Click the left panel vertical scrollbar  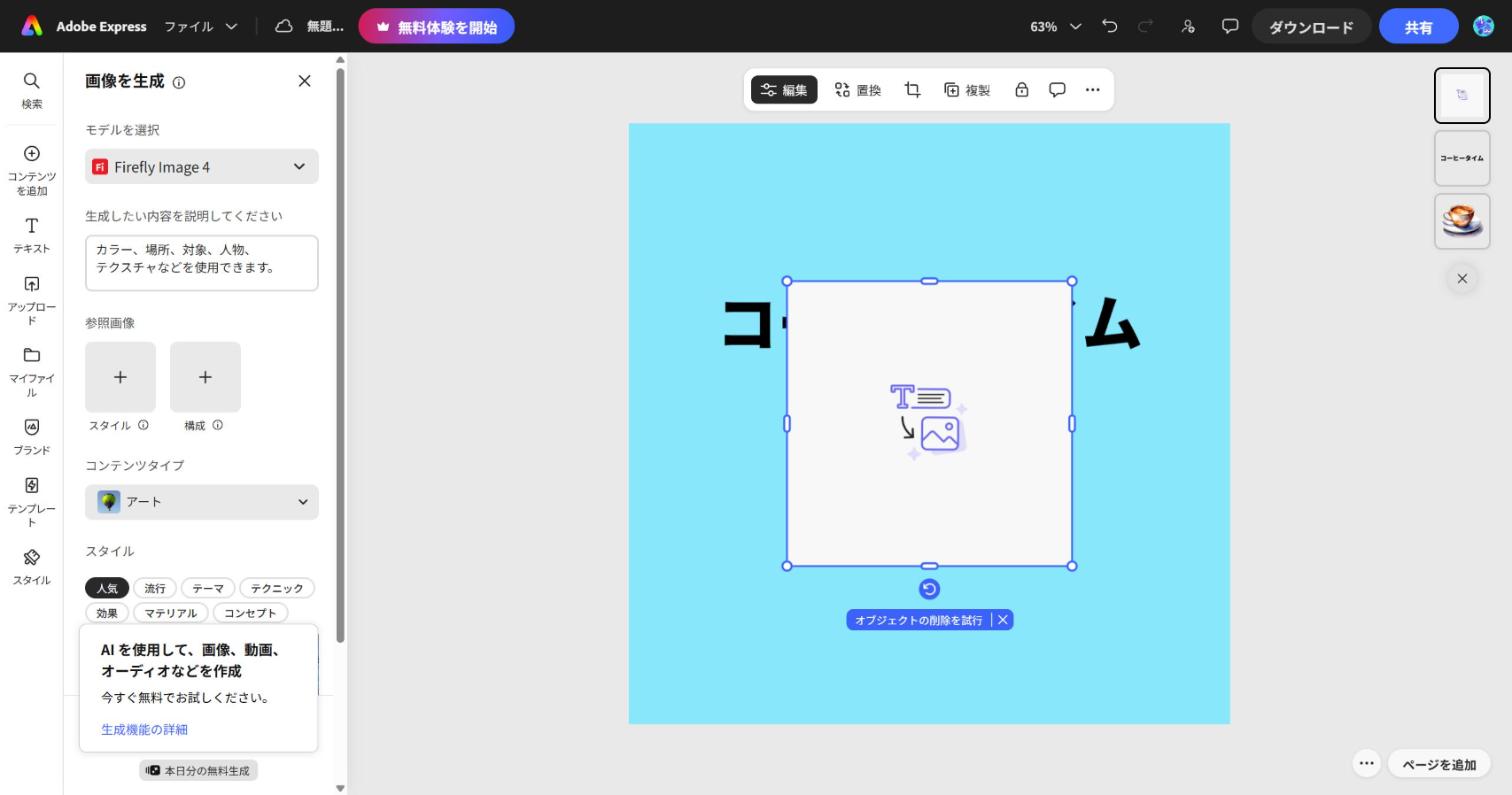(340, 355)
